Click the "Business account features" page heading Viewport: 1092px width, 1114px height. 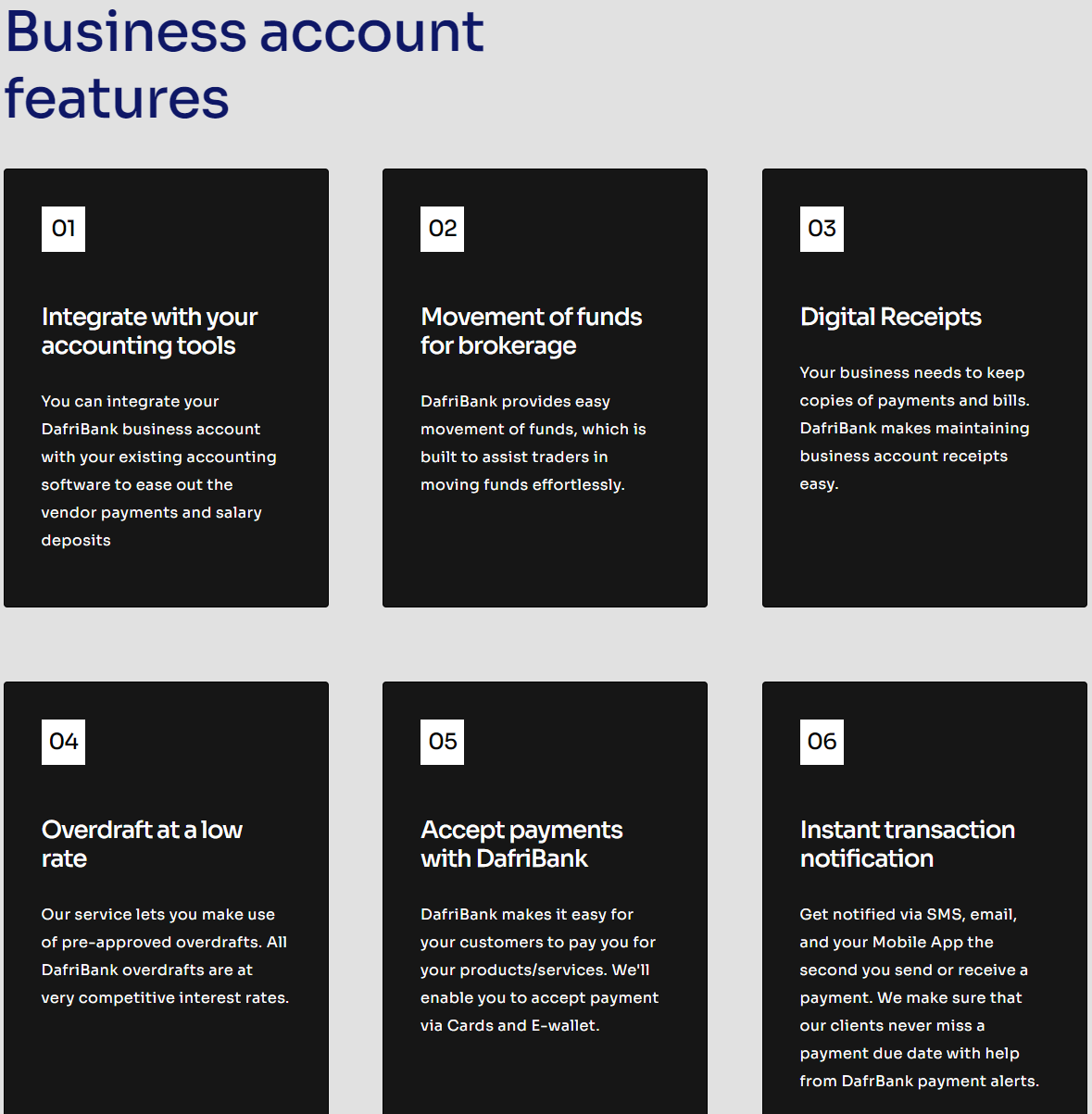coord(245,65)
